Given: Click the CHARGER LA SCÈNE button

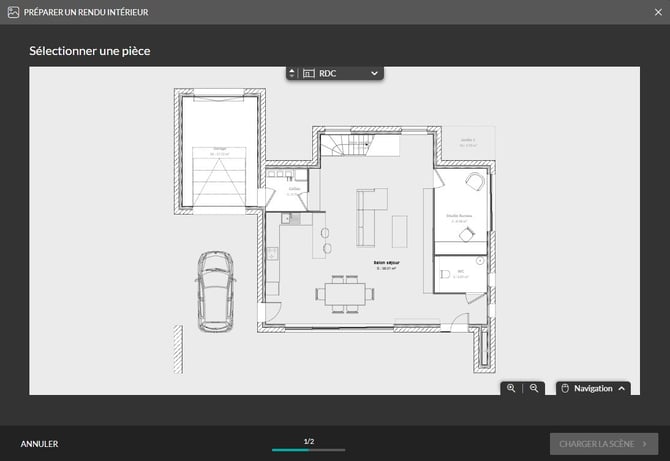Looking at the screenshot, I should click(603, 443).
